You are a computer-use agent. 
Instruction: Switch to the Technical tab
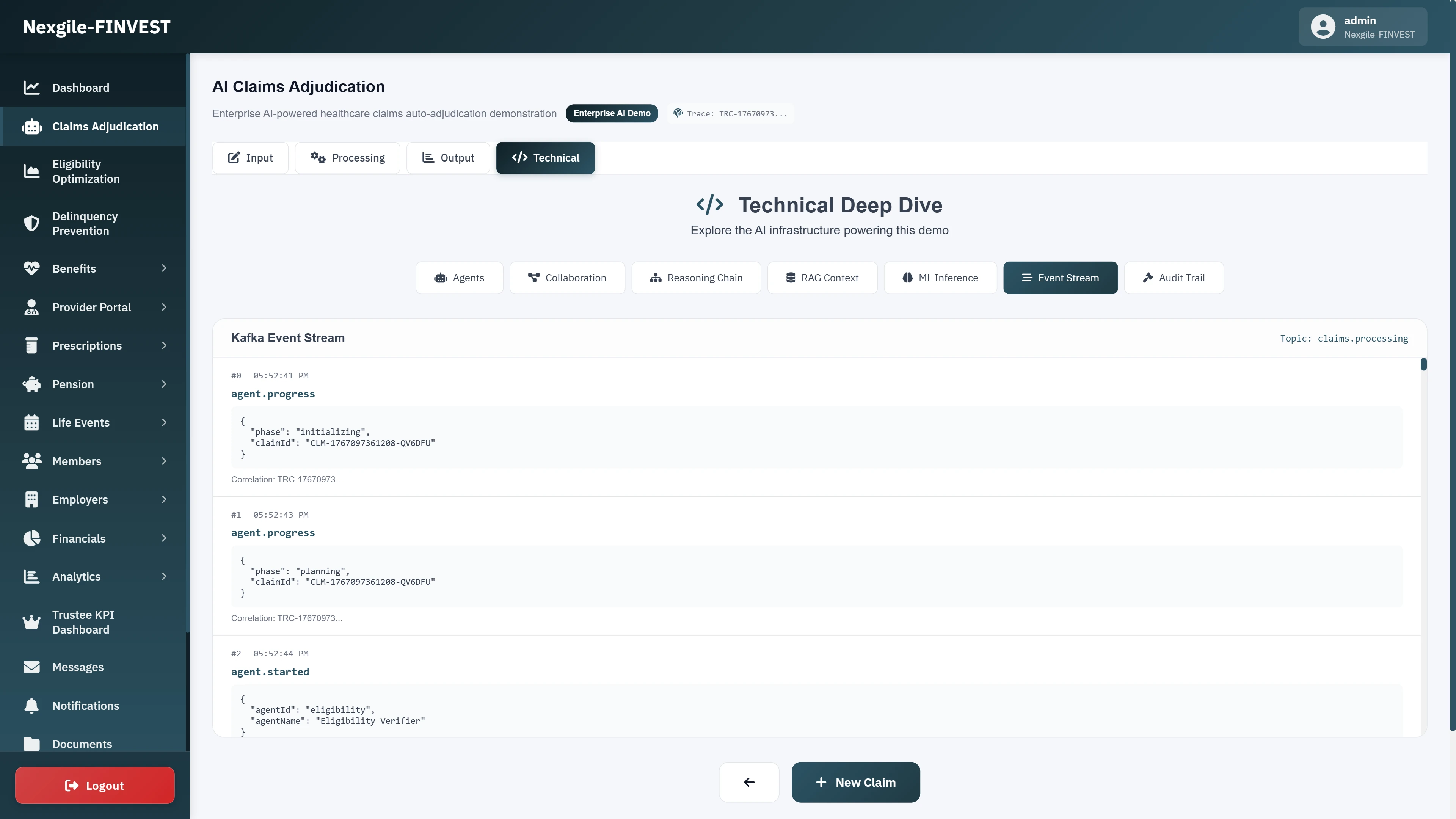(545, 158)
